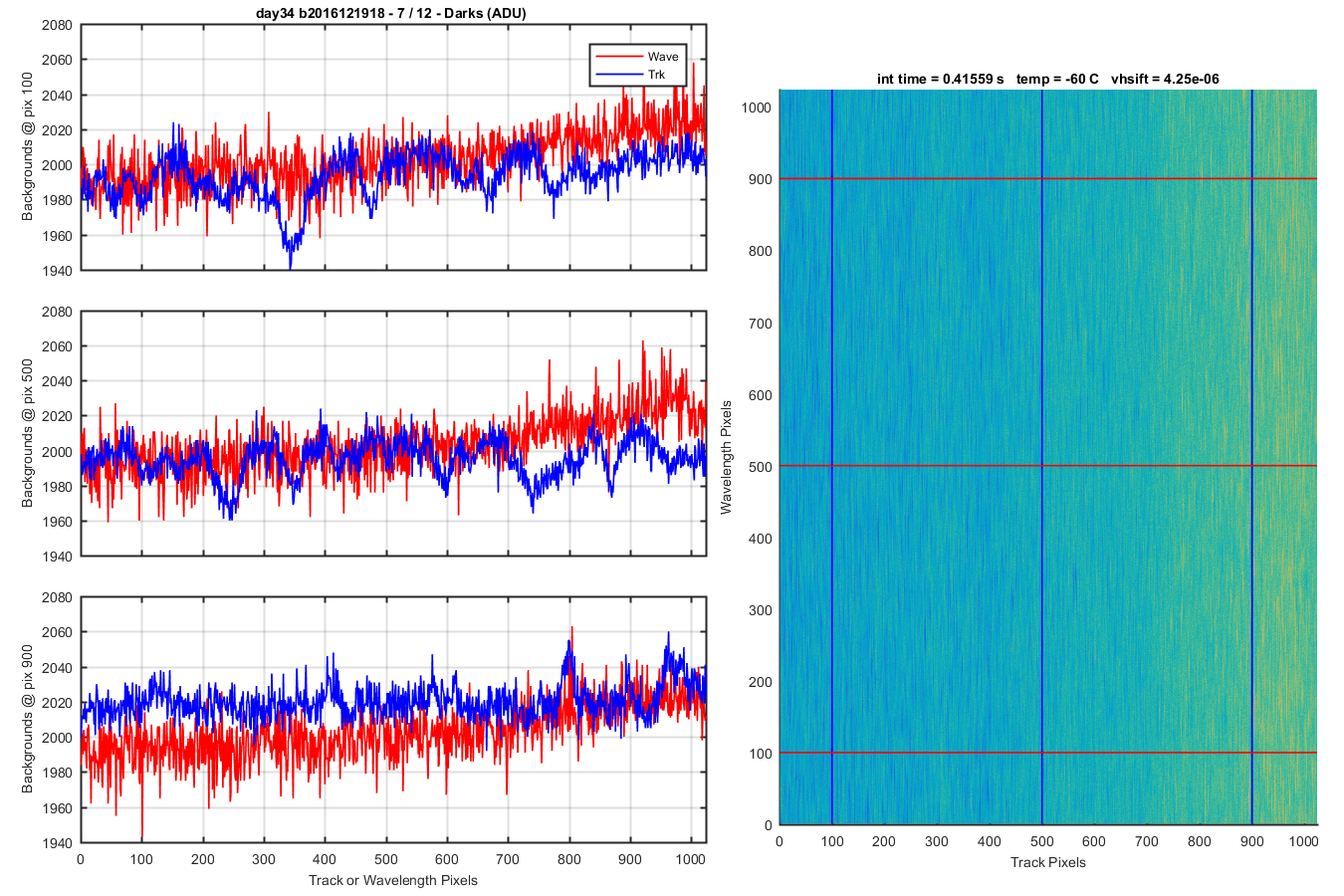Click tick '800' on the pix 900 plot's x-axis

(569, 859)
